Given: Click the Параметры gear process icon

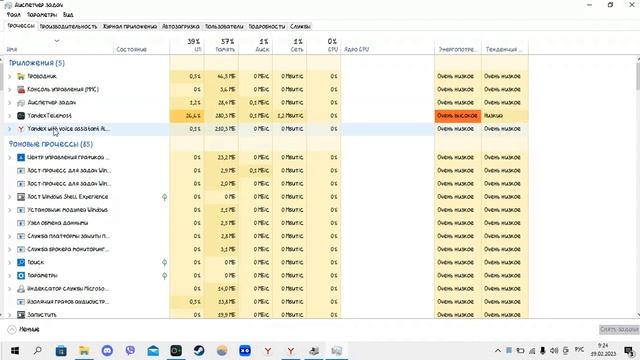Looking at the screenshot, I should tap(21, 276).
